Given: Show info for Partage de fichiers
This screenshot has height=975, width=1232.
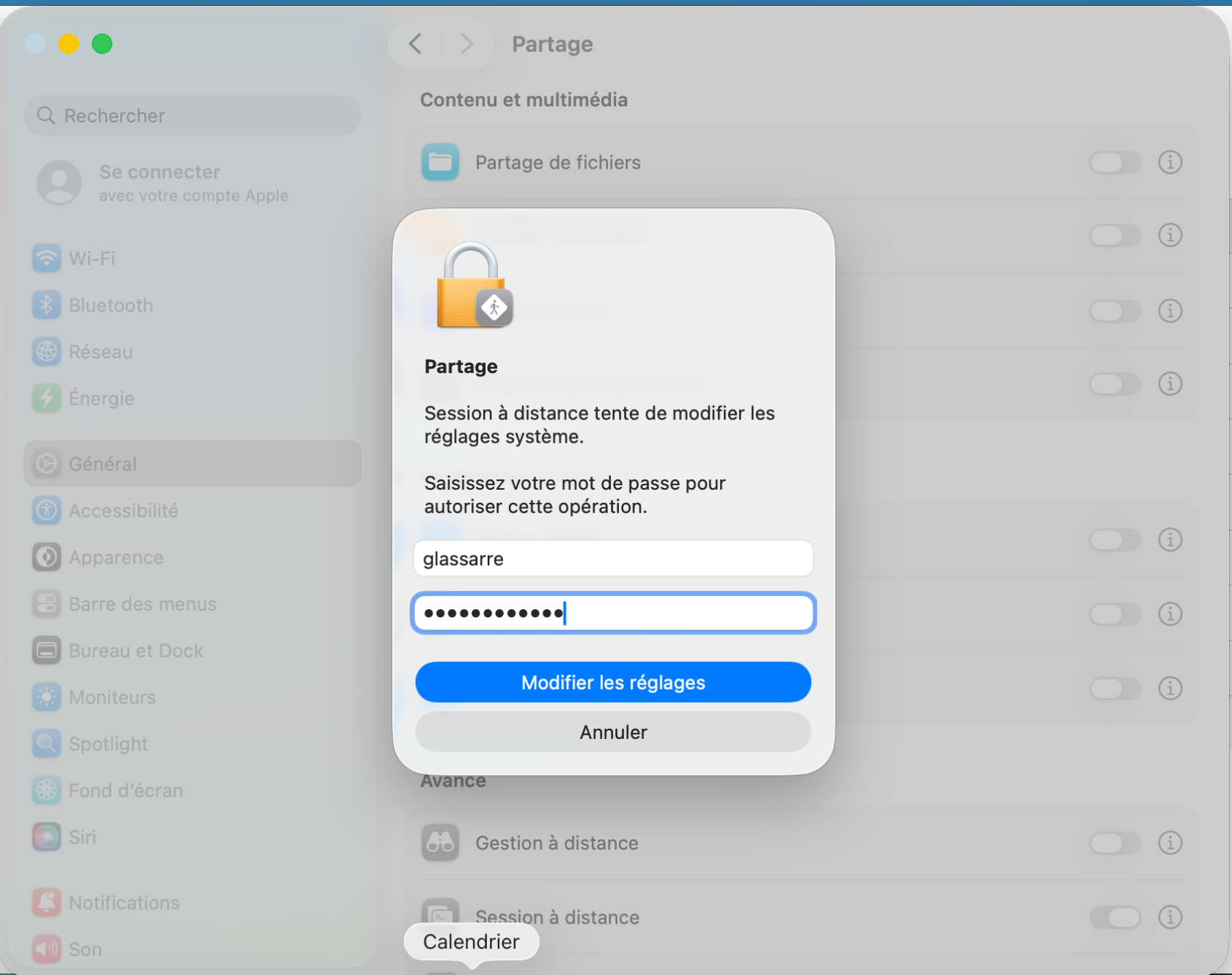Looking at the screenshot, I should pyautogui.click(x=1170, y=162).
